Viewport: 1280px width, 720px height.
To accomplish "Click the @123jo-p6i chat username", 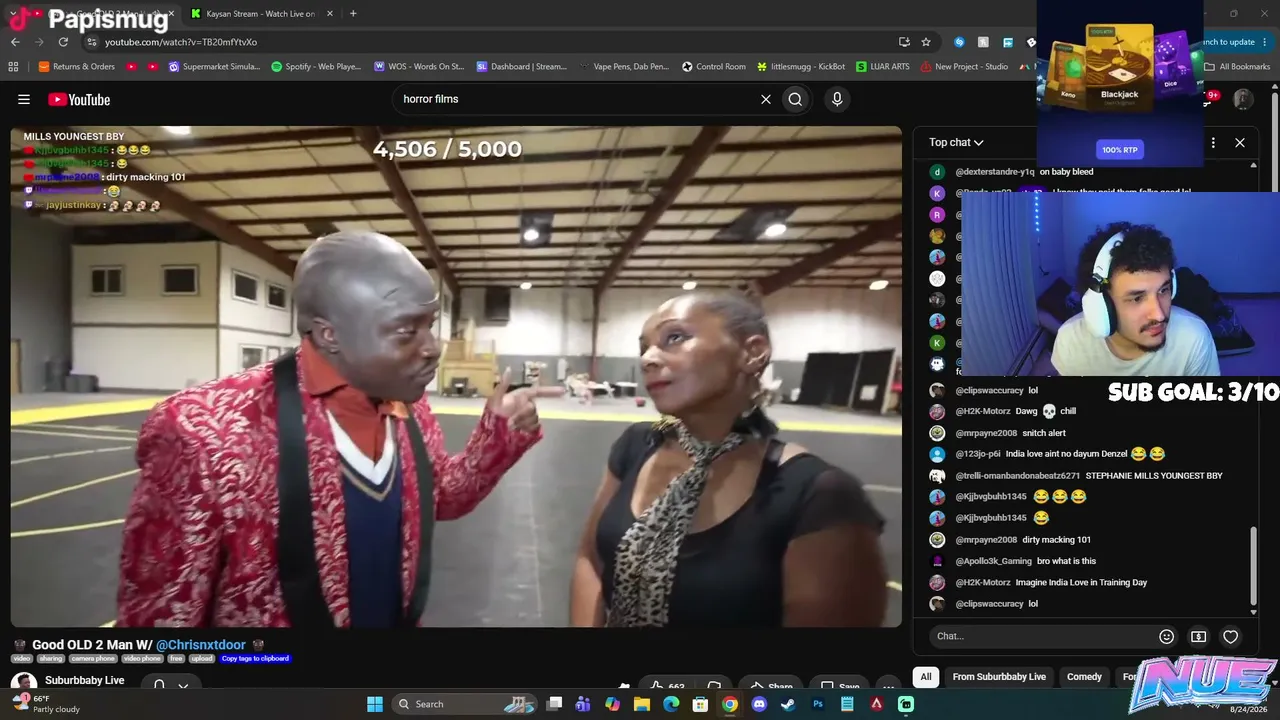I will coord(978,454).
